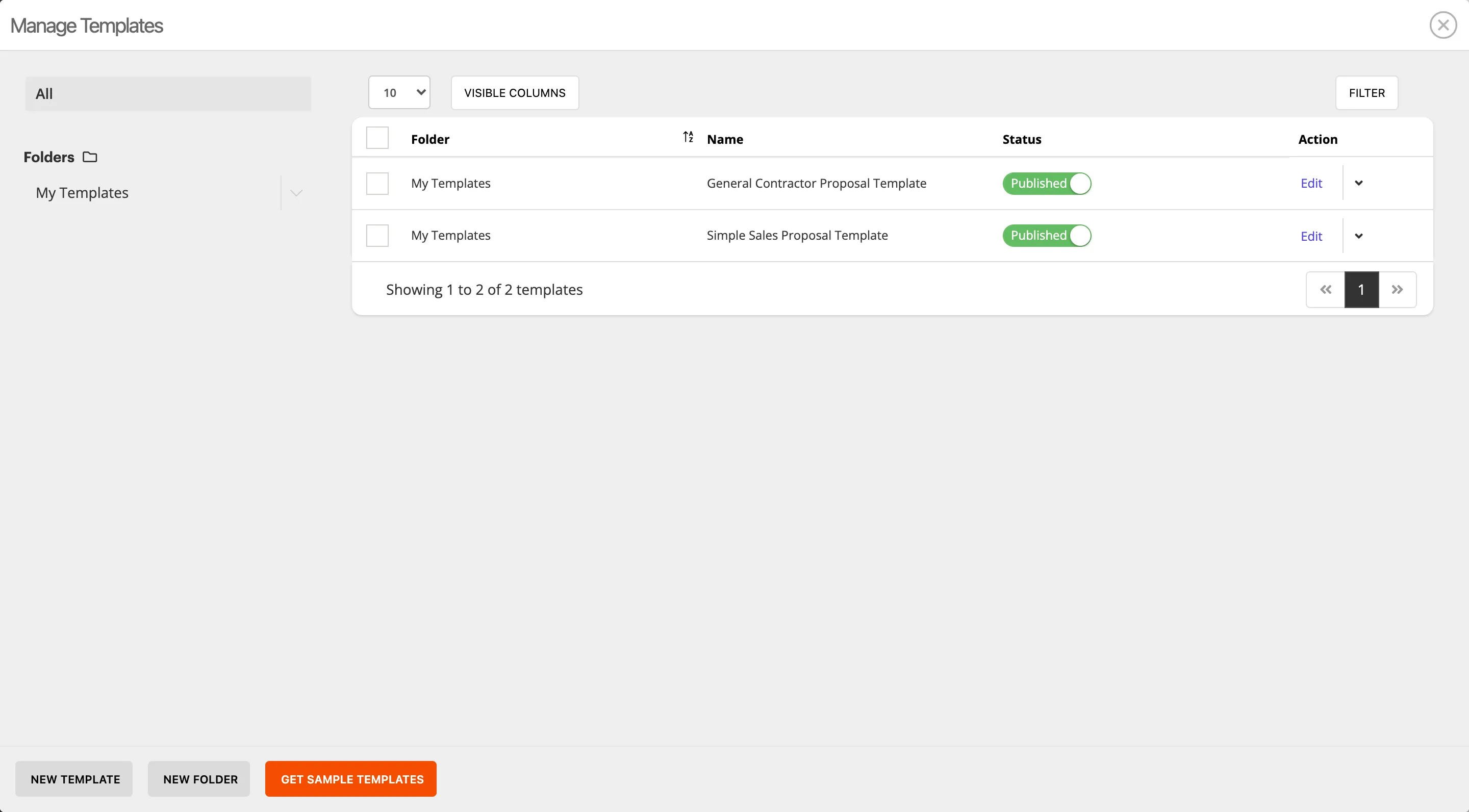Click Edit link for Simple Sales template

point(1311,236)
